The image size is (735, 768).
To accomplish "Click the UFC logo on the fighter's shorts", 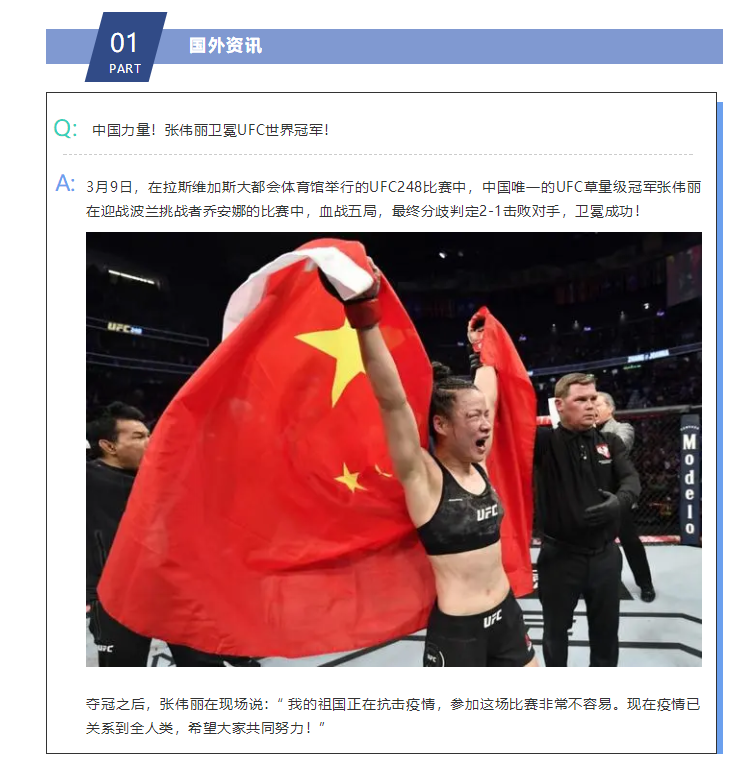I will point(492,619).
